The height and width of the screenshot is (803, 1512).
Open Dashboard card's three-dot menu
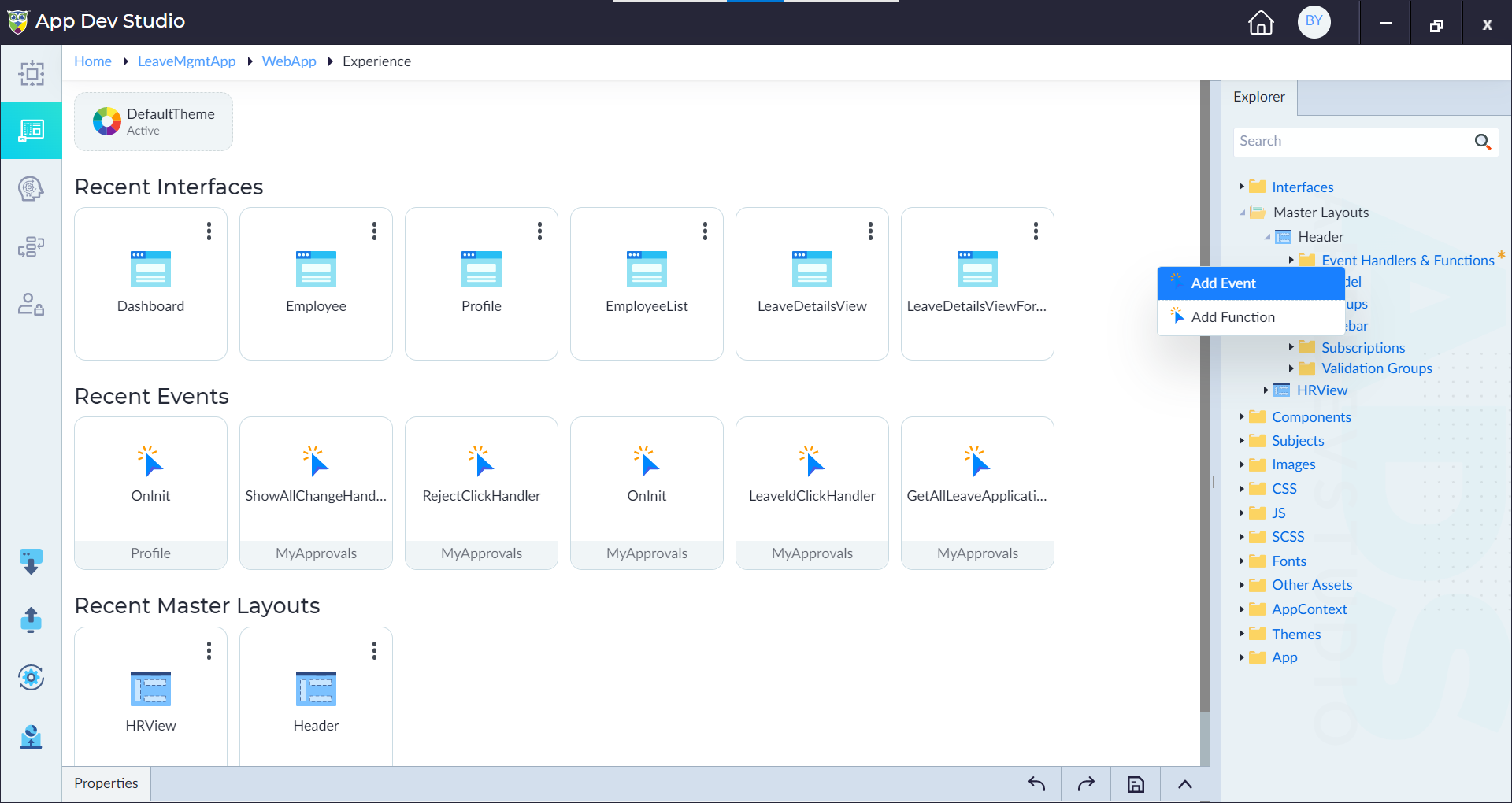tap(209, 231)
